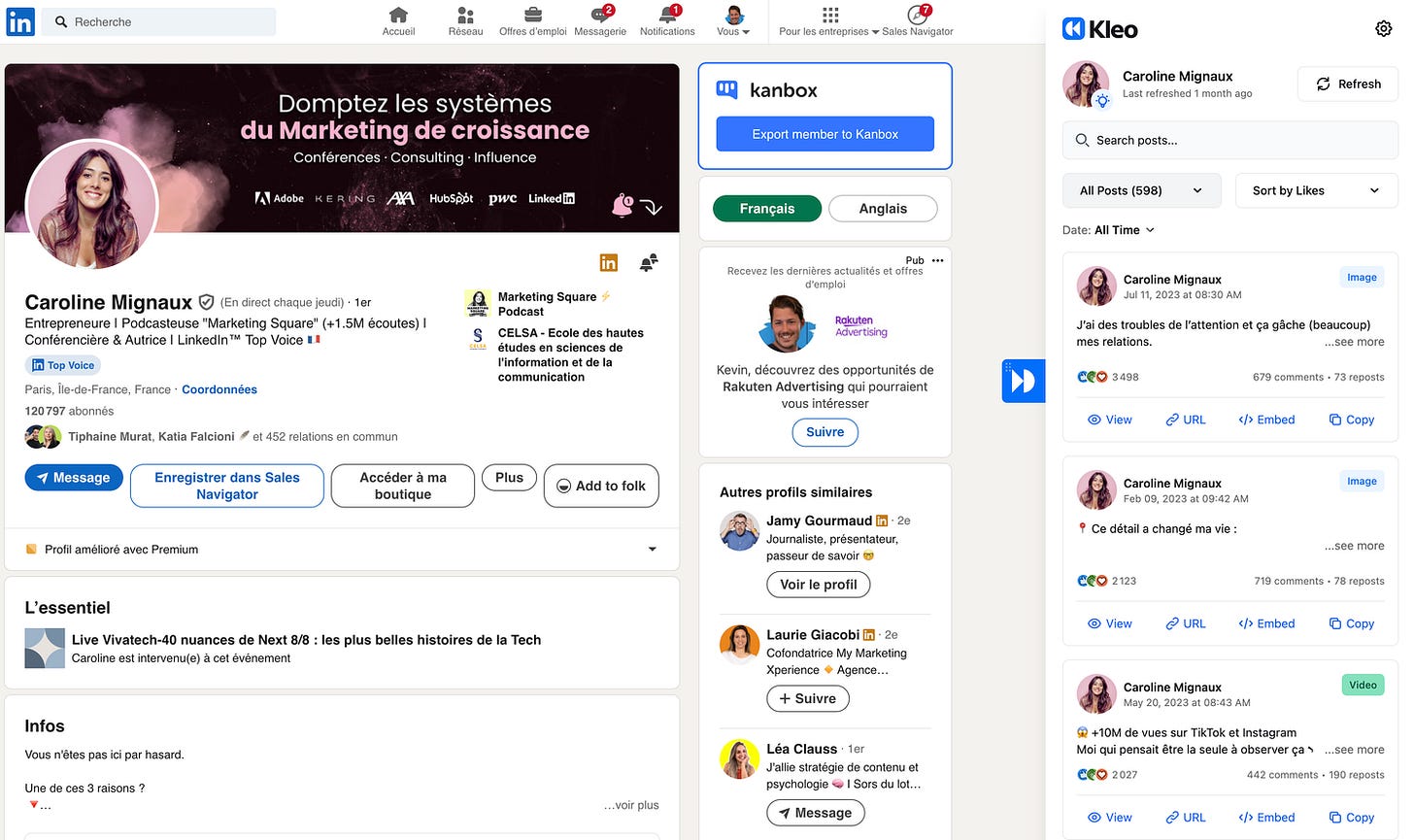Click the Message button on profile
The width and height of the screenshot is (1414, 840).
pyautogui.click(x=74, y=478)
